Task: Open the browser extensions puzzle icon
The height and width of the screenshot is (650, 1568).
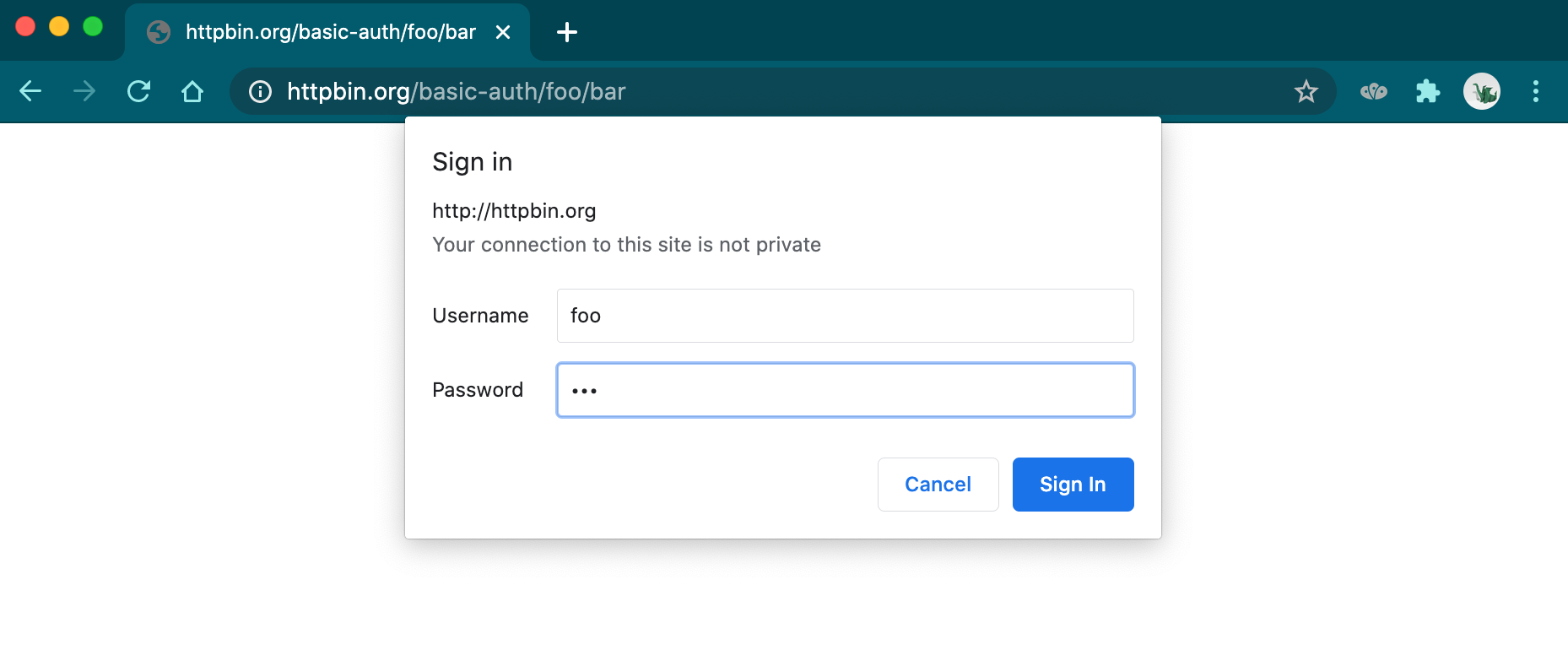Action: coord(1428,90)
